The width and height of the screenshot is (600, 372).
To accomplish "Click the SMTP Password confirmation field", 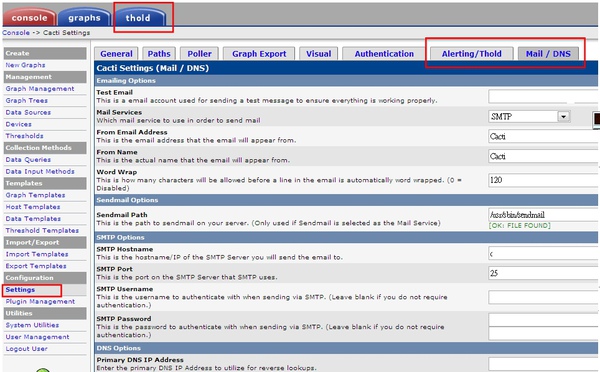I will (544, 333).
